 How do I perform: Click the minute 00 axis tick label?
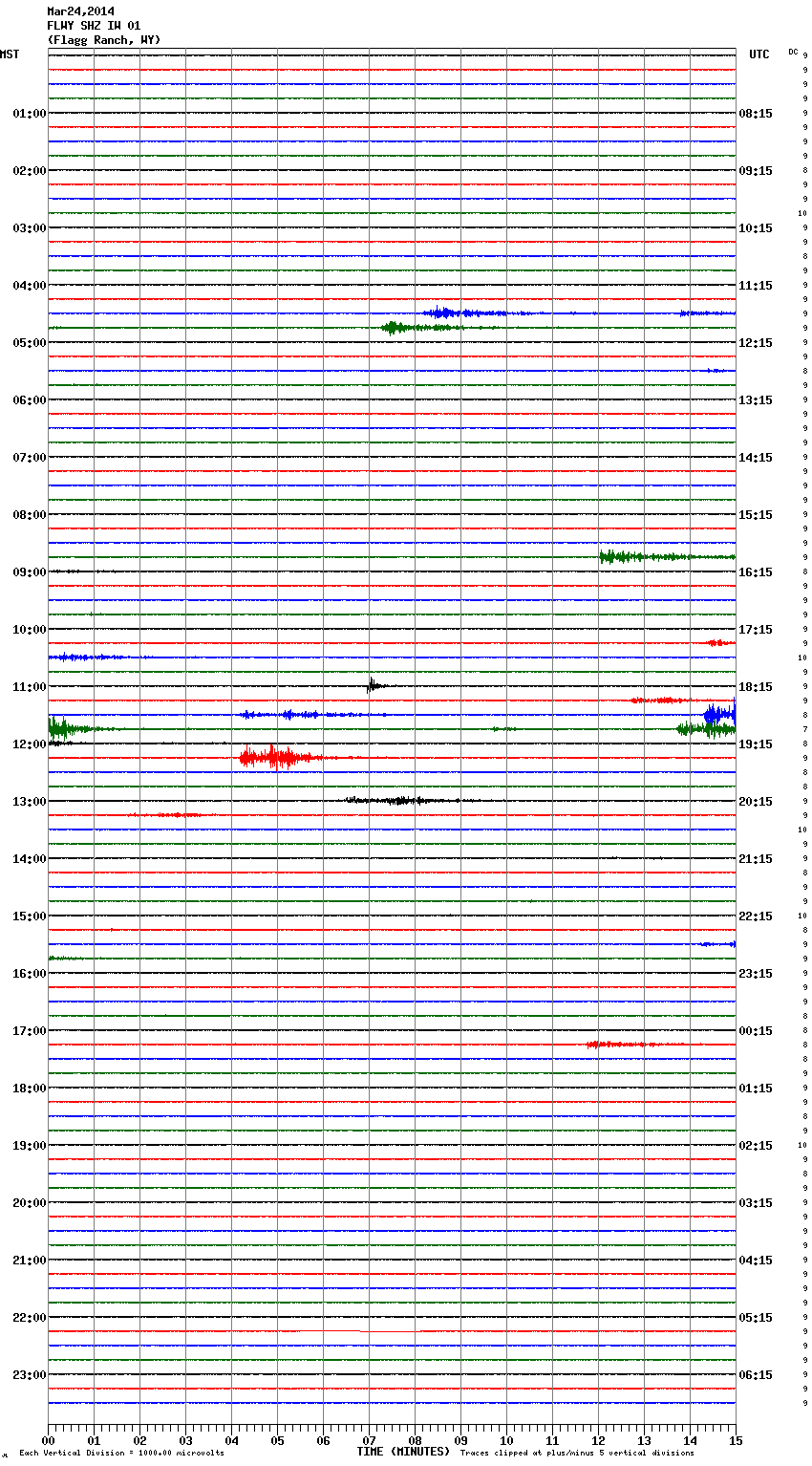tap(48, 1440)
